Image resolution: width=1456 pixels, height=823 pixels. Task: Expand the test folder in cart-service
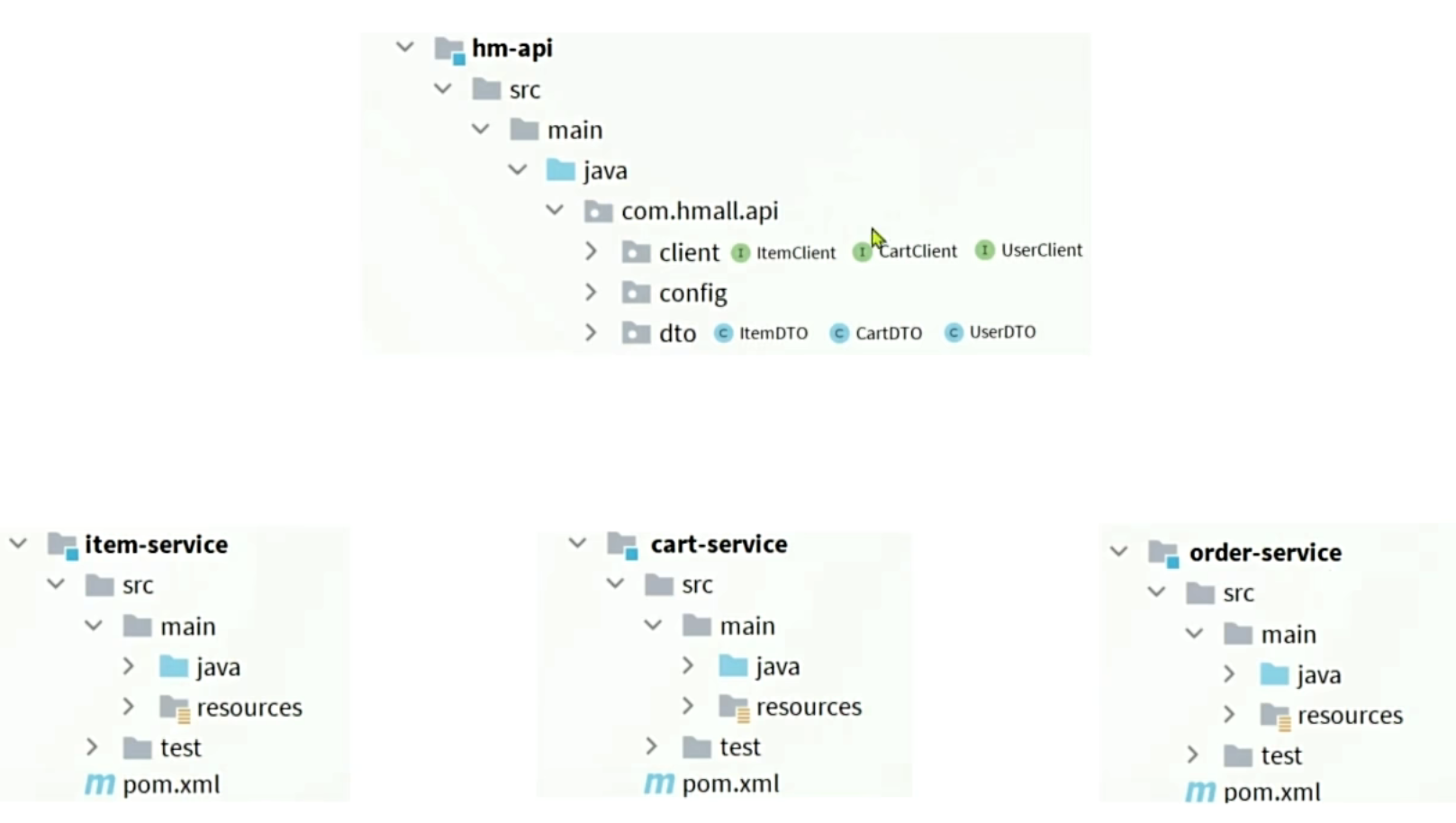click(651, 746)
